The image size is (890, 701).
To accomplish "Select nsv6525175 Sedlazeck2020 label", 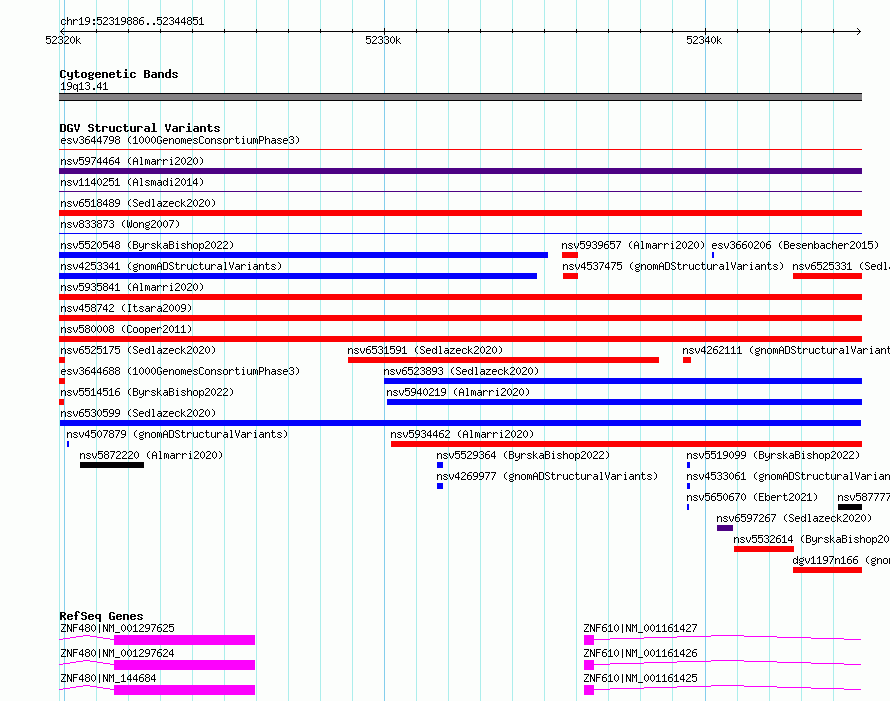I will point(138,350).
